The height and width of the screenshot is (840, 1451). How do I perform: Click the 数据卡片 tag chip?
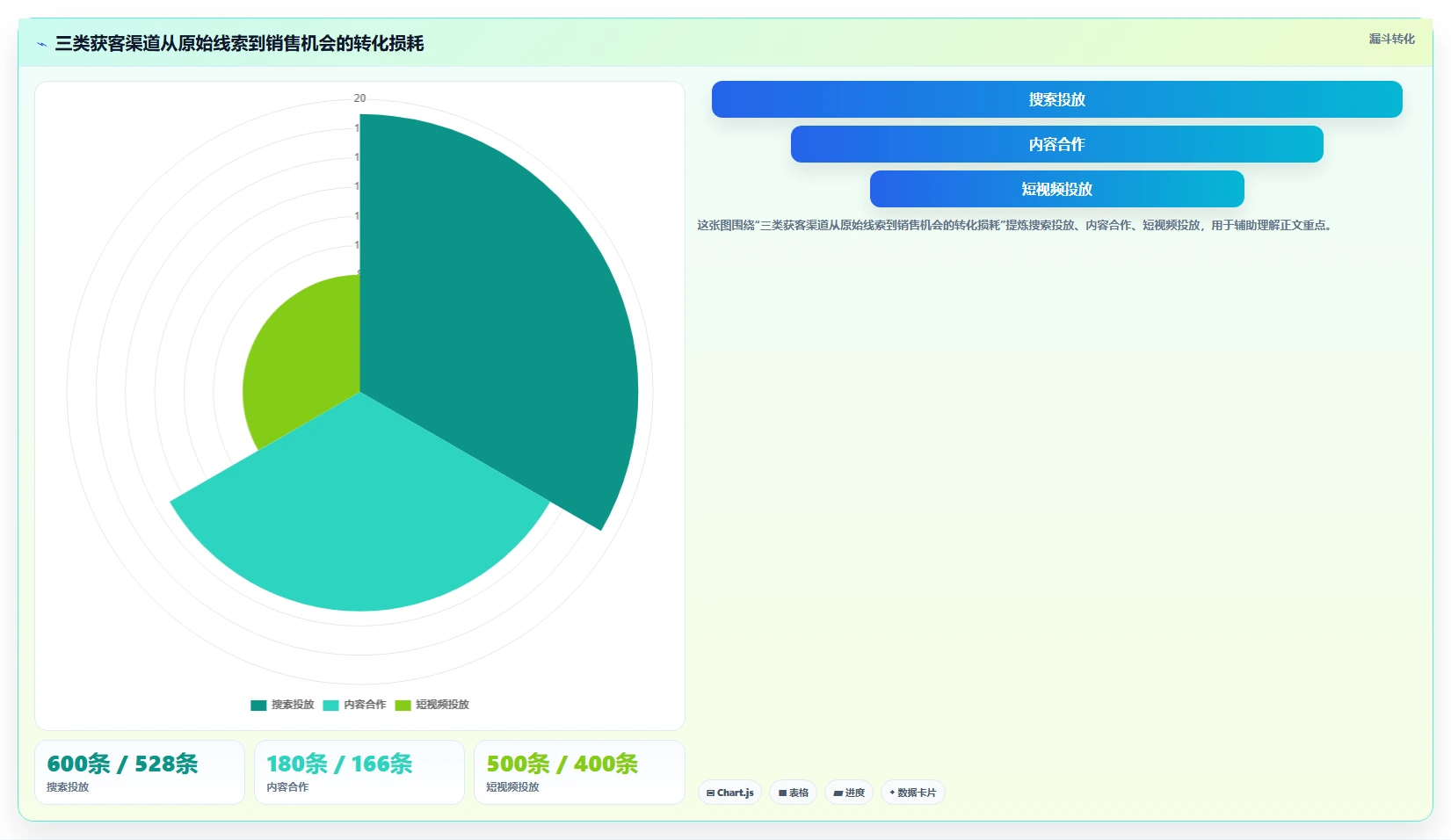pos(912,793)
